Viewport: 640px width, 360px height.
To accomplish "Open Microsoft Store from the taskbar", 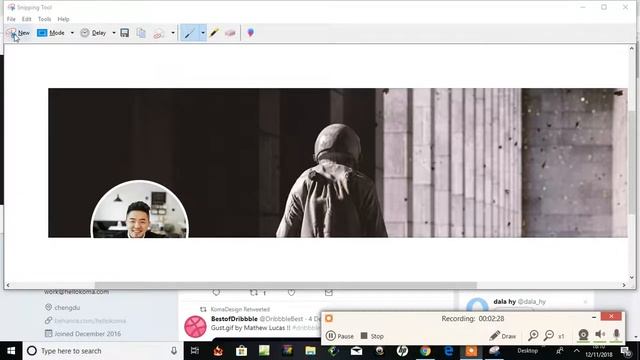I will [241, 351].
